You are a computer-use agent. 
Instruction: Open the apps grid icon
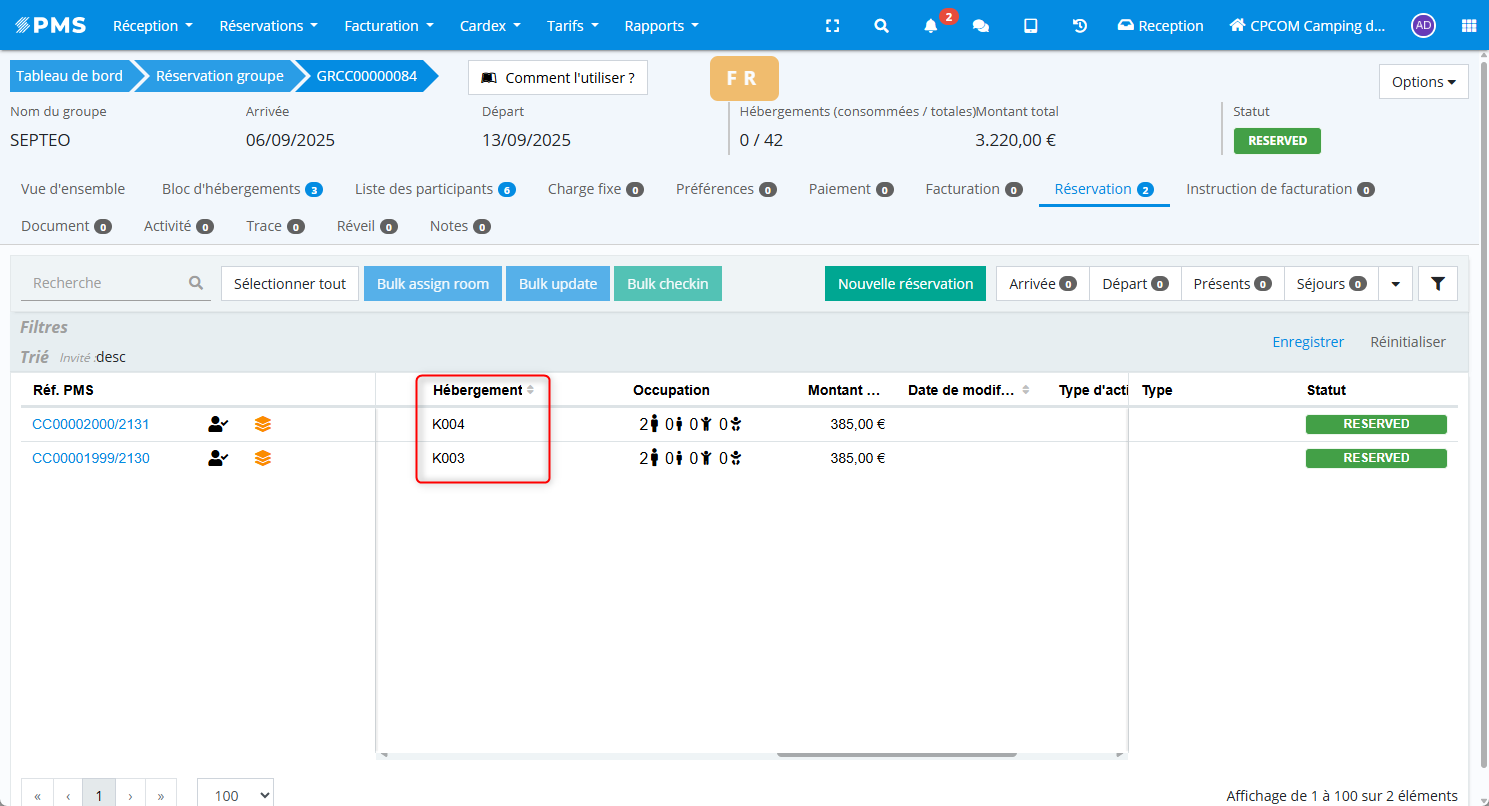click(1468, 26)
